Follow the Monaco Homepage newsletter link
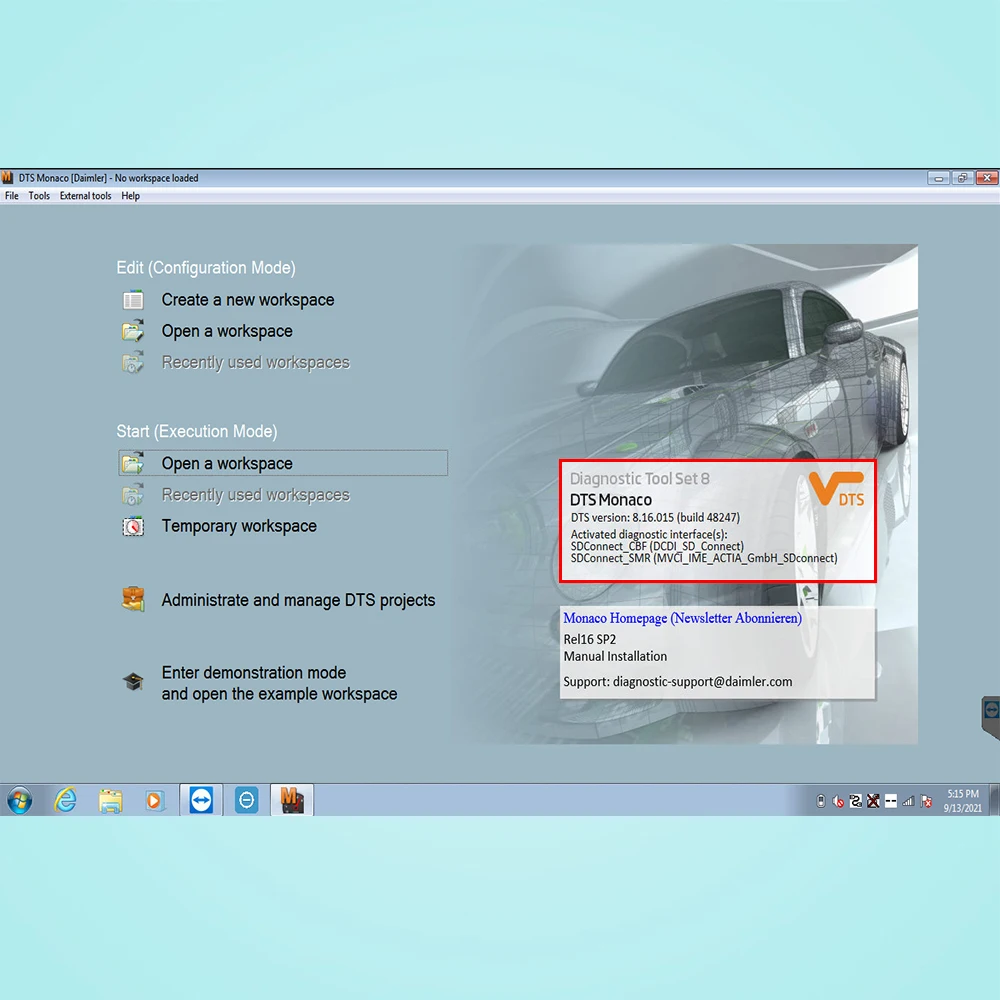This screenshot has width=1000, height=1000. 682,618
